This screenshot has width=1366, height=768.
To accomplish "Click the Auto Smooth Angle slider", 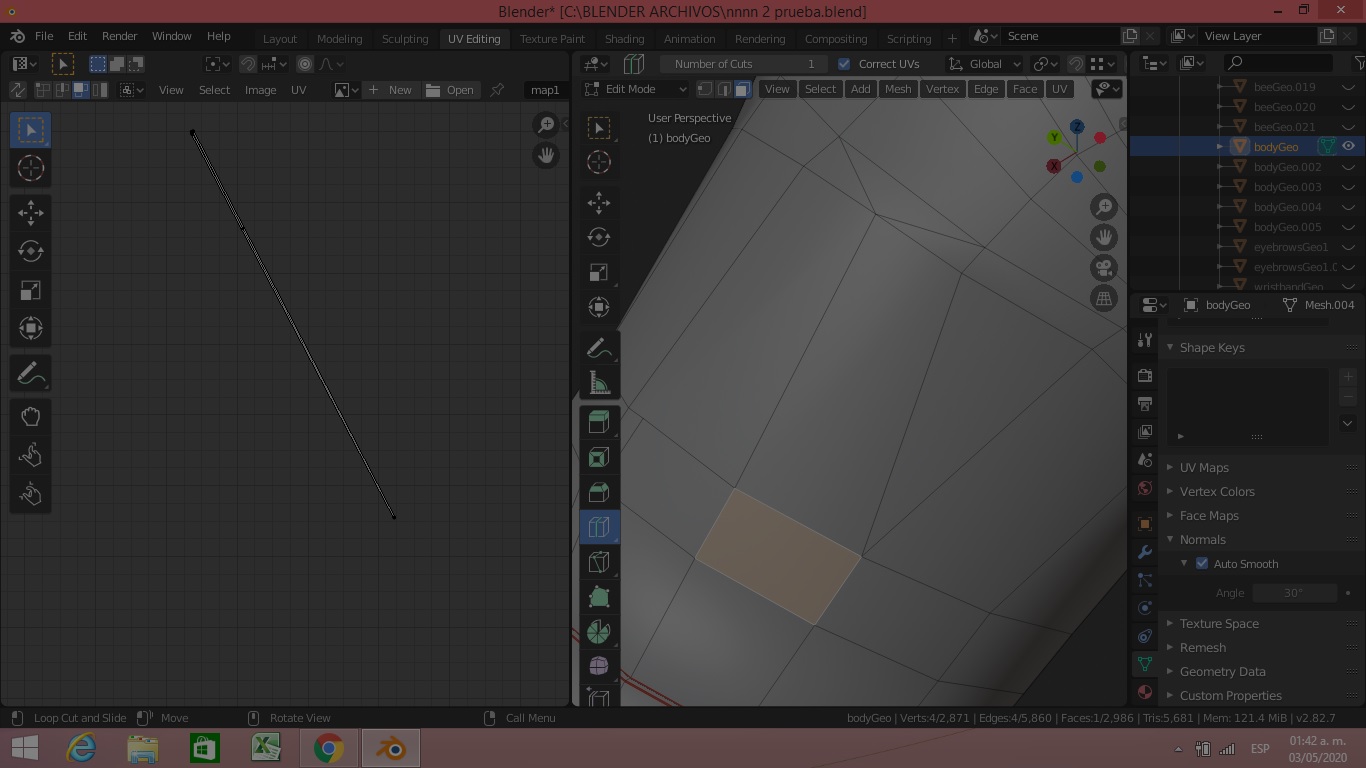I will [x=1293, y=593].
